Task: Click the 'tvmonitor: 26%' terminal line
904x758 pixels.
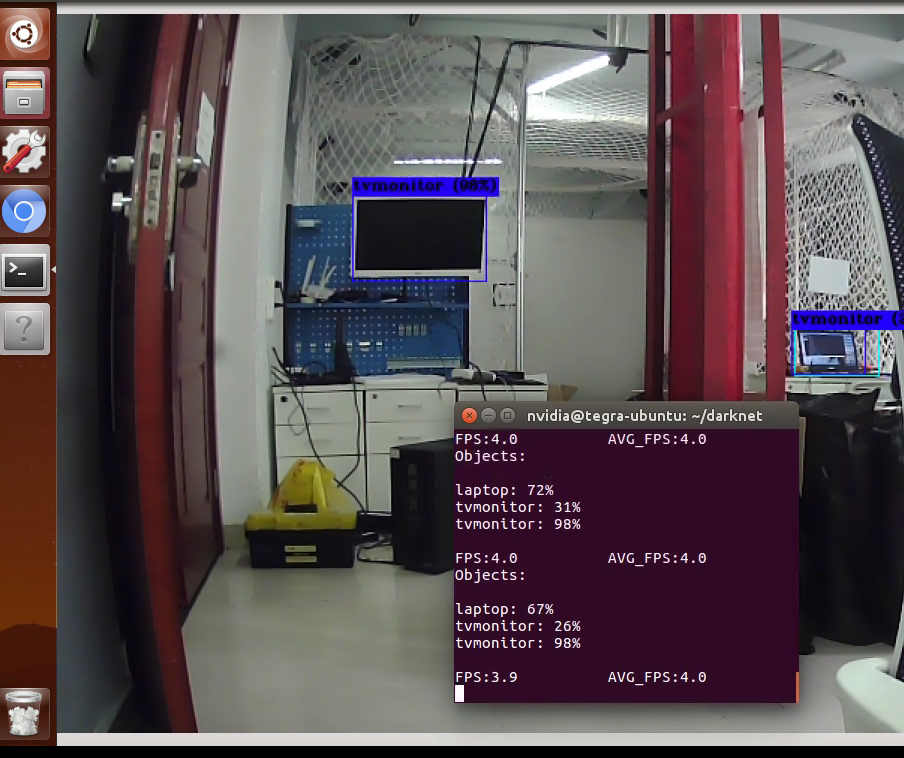Action: tap(518, 626)
